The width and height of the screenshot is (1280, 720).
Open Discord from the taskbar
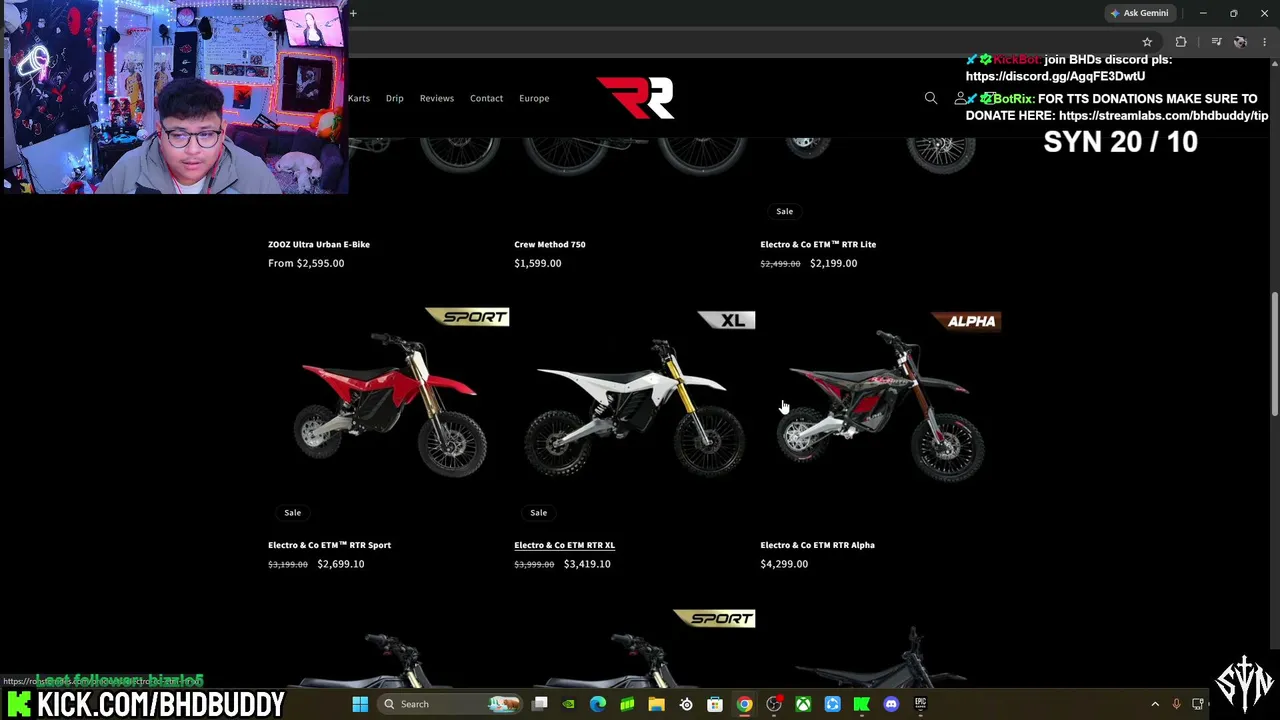click(891, 704)
